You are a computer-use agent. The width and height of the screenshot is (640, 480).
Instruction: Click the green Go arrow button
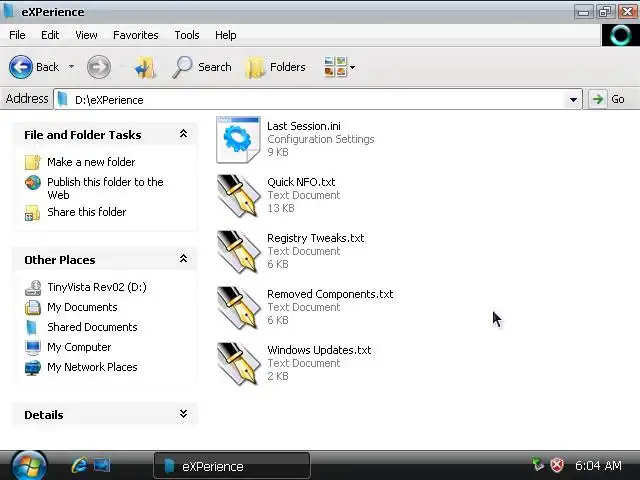(x=598, y=99)
